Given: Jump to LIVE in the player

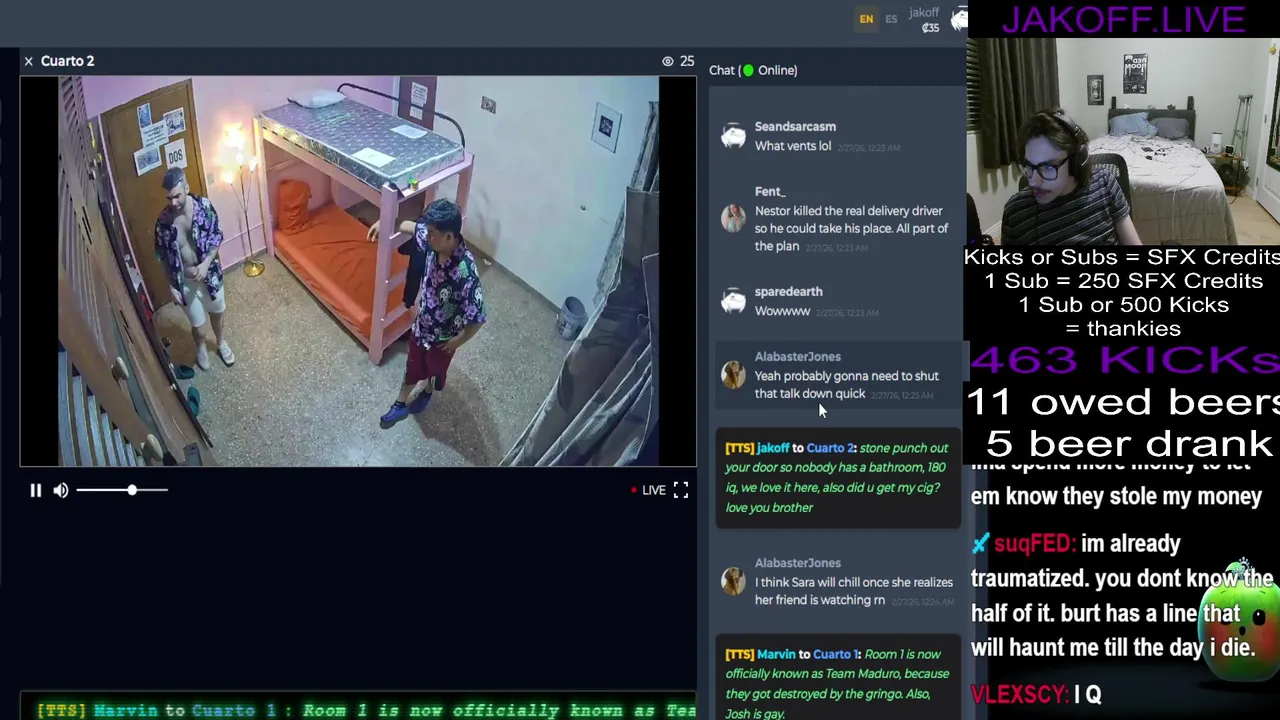Looking at the screenshot, I should point(647,490).
